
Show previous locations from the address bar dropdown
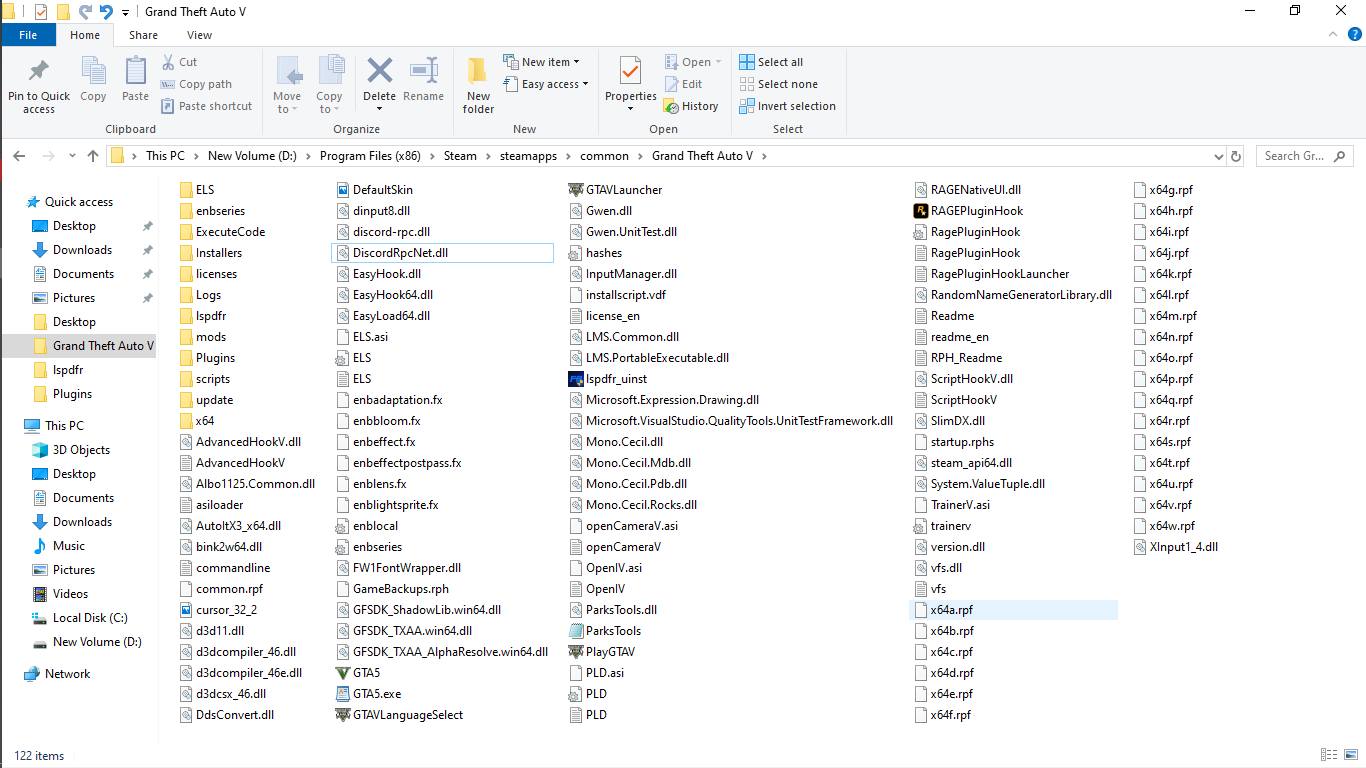[x=1218, y=156]
